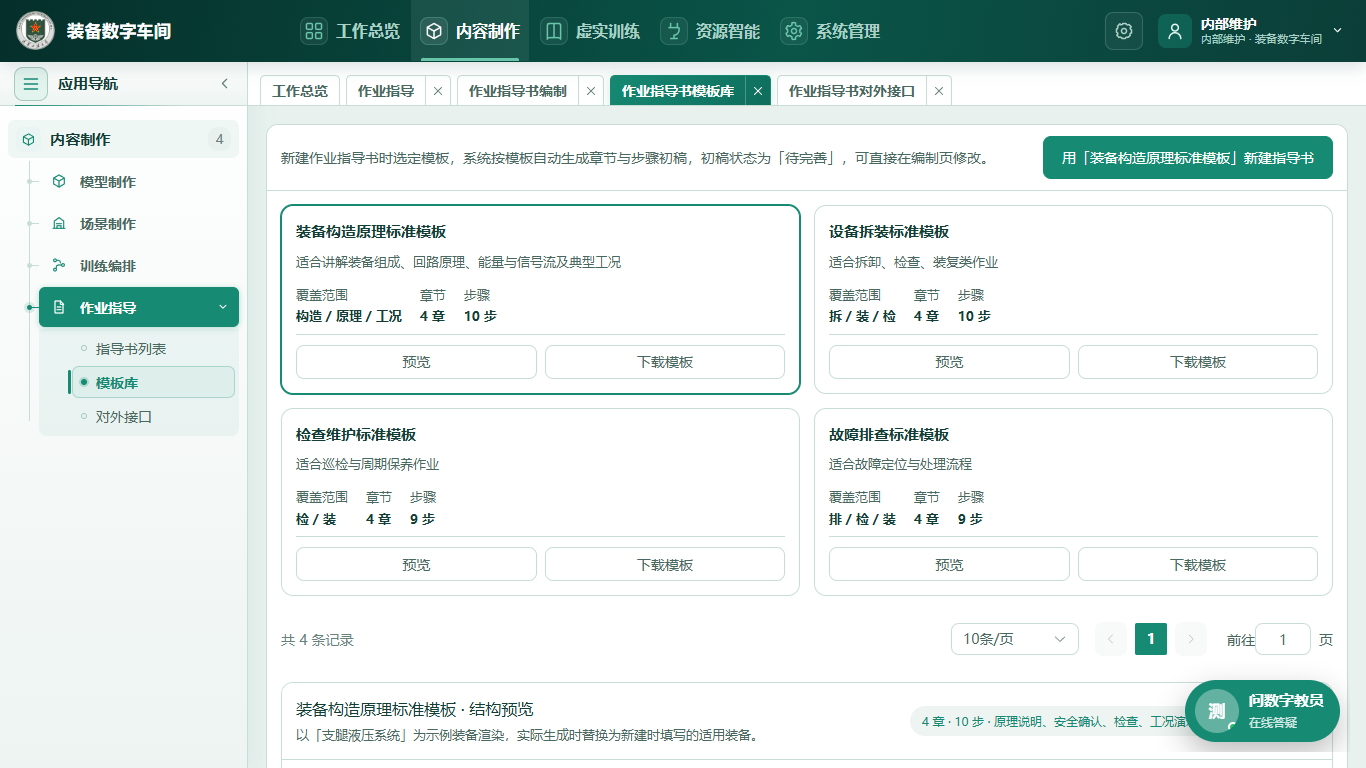This screenshot has height=768, width=1366.
Task: Switch to the 工作总览 page tab
Action: pyautogui.click(x=300, y=91)
